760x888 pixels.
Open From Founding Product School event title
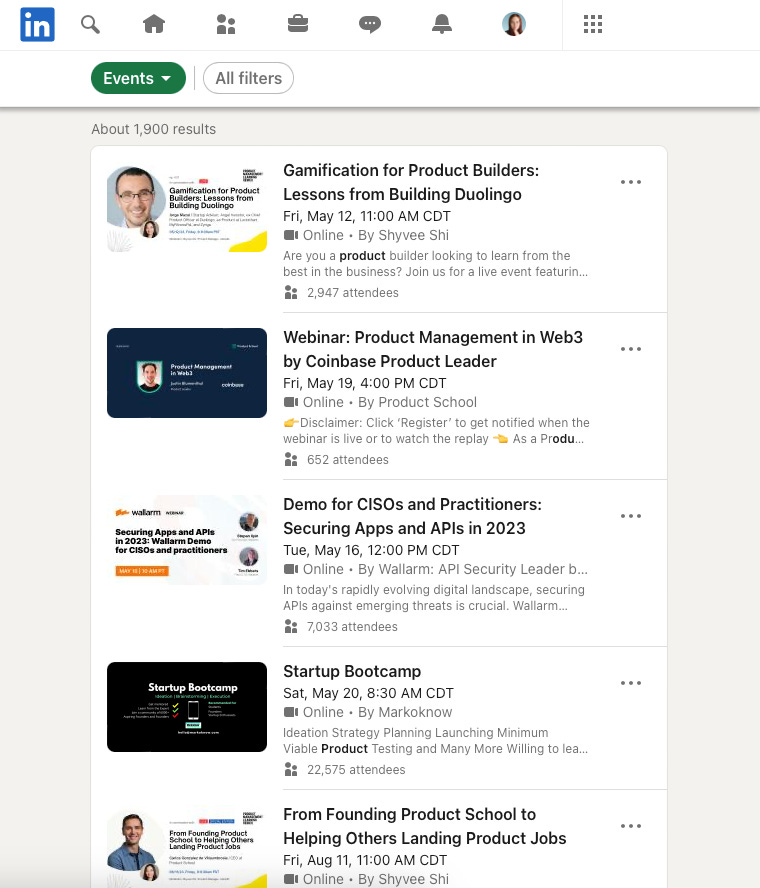(x=425, y=826)
